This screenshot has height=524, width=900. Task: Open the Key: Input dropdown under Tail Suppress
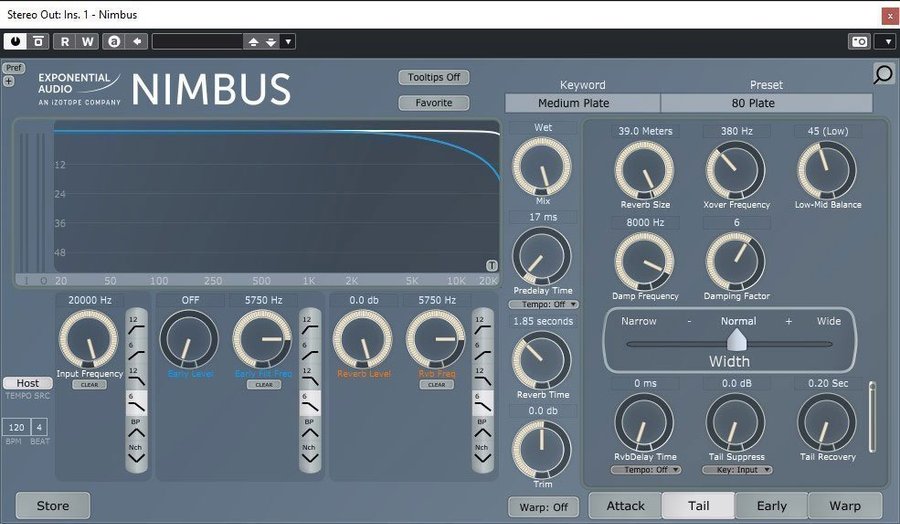point(737,469)
